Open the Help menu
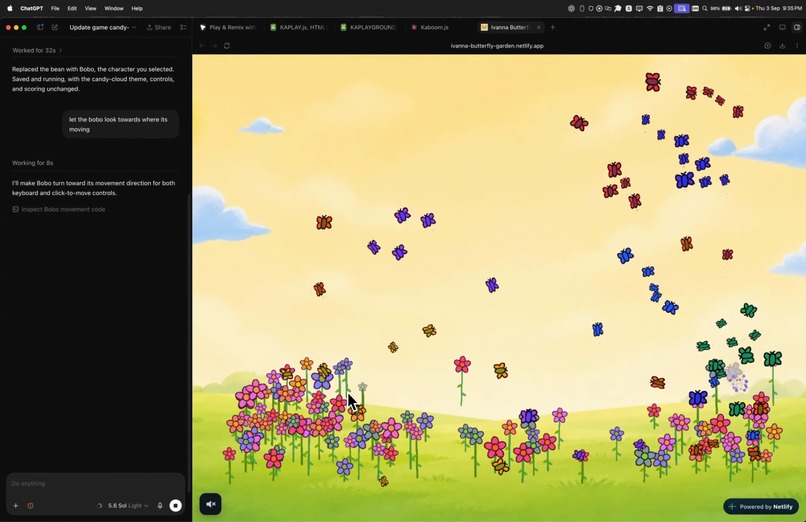Image resolution: width=806 pixels, height=522 pixels. coord(137,8)
